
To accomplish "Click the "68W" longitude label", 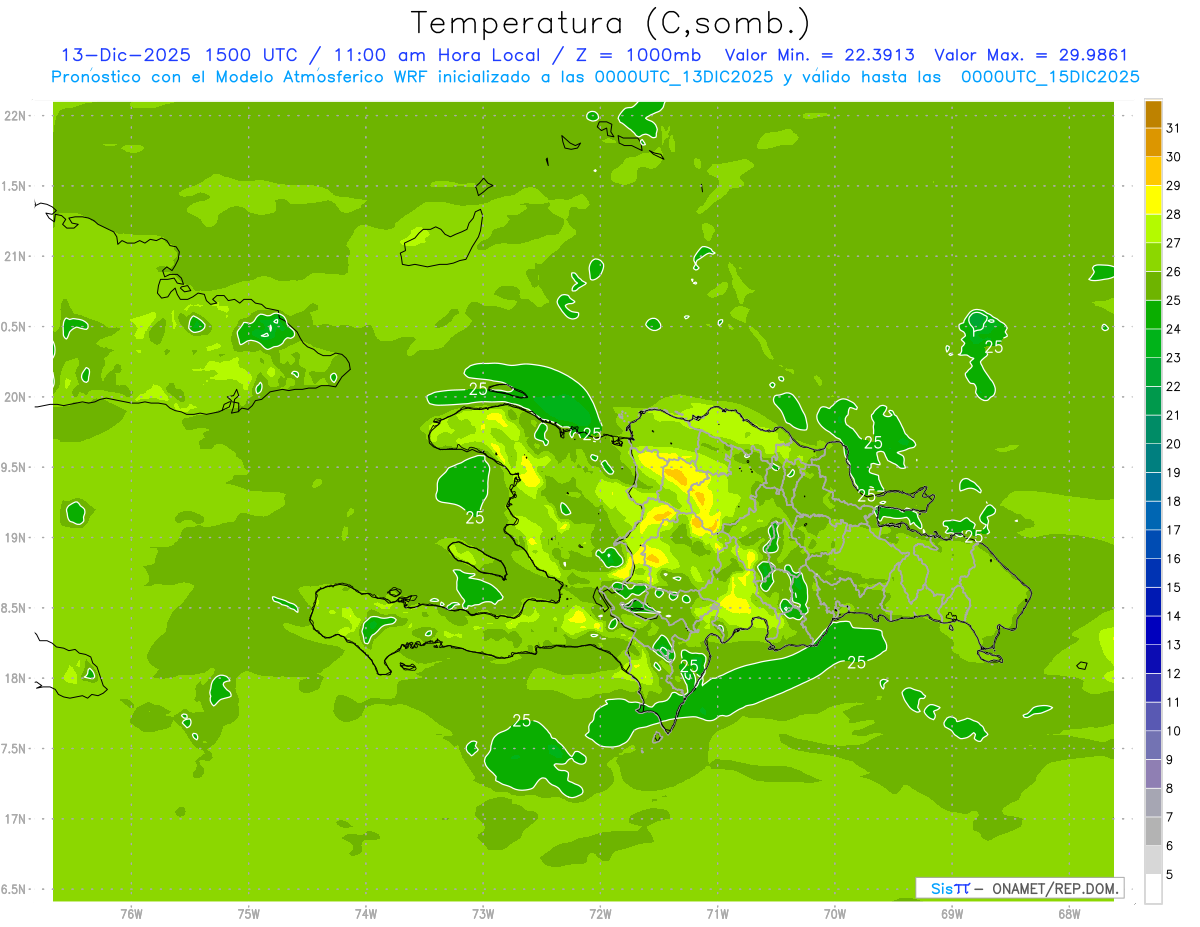I will (1069, 913).
